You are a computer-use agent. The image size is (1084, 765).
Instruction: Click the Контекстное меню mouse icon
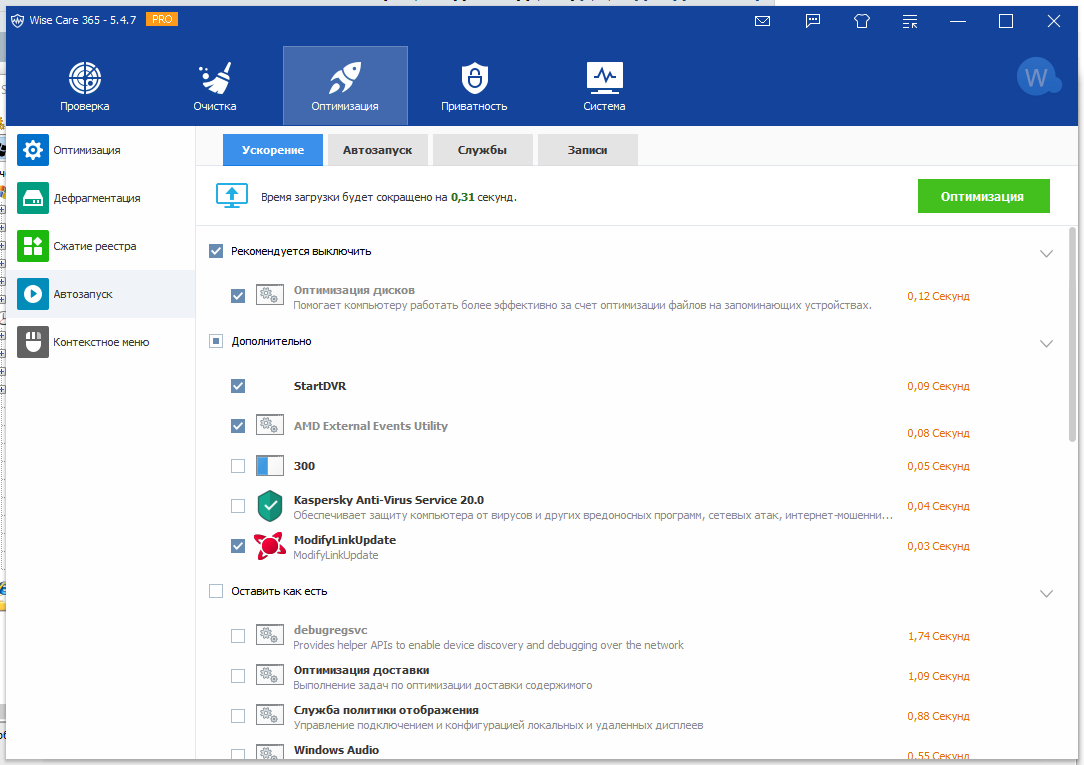coord(32,342)
